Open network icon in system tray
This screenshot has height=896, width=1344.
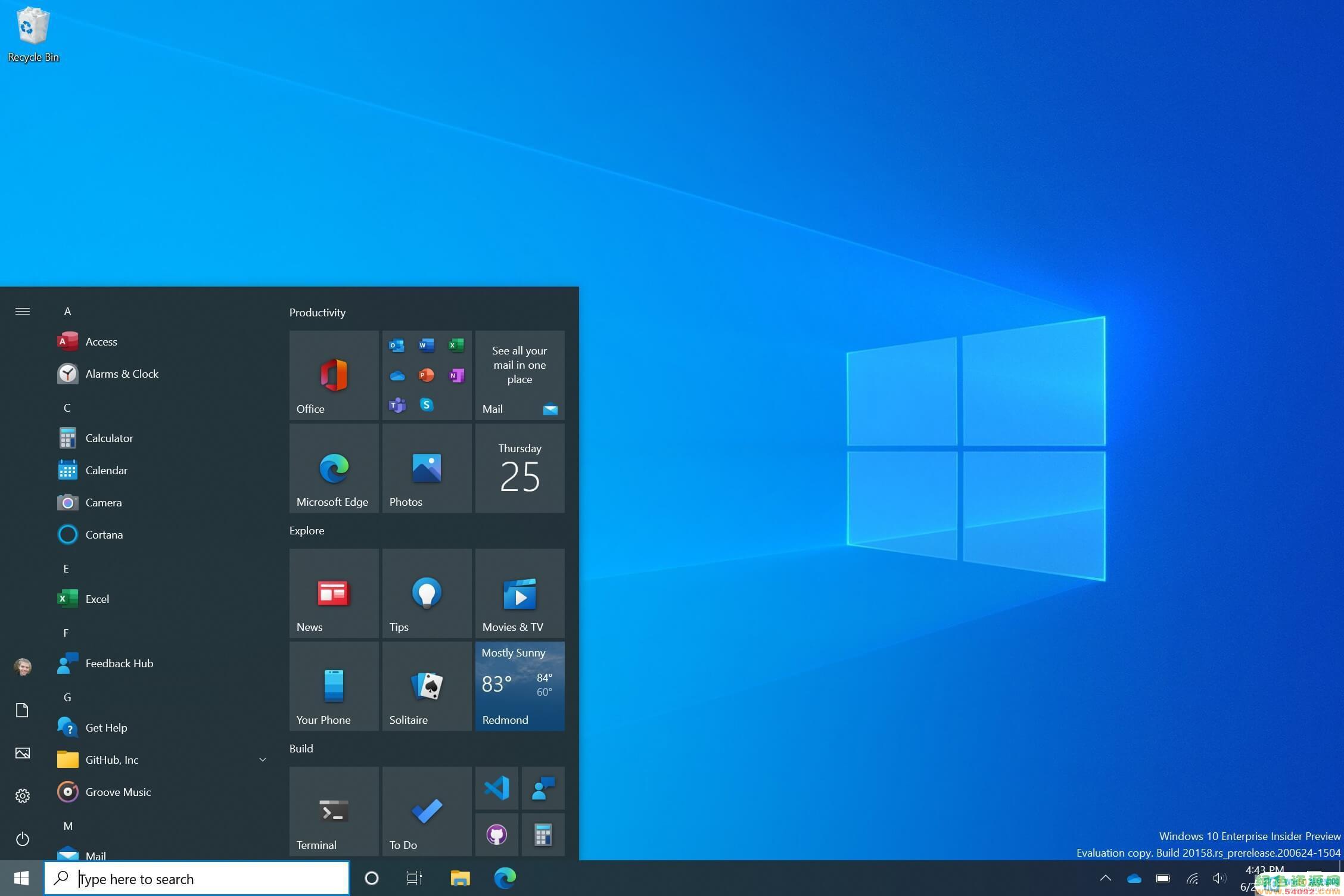(1192, 878)
